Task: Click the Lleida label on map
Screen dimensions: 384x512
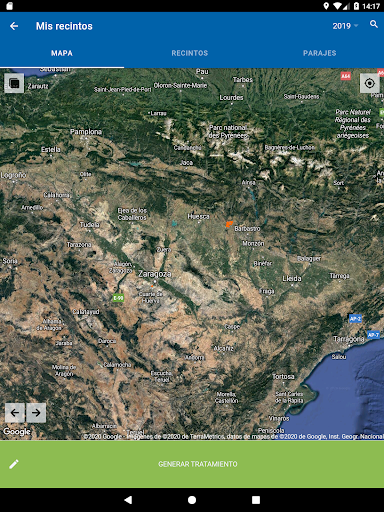Action: (292, 278)
